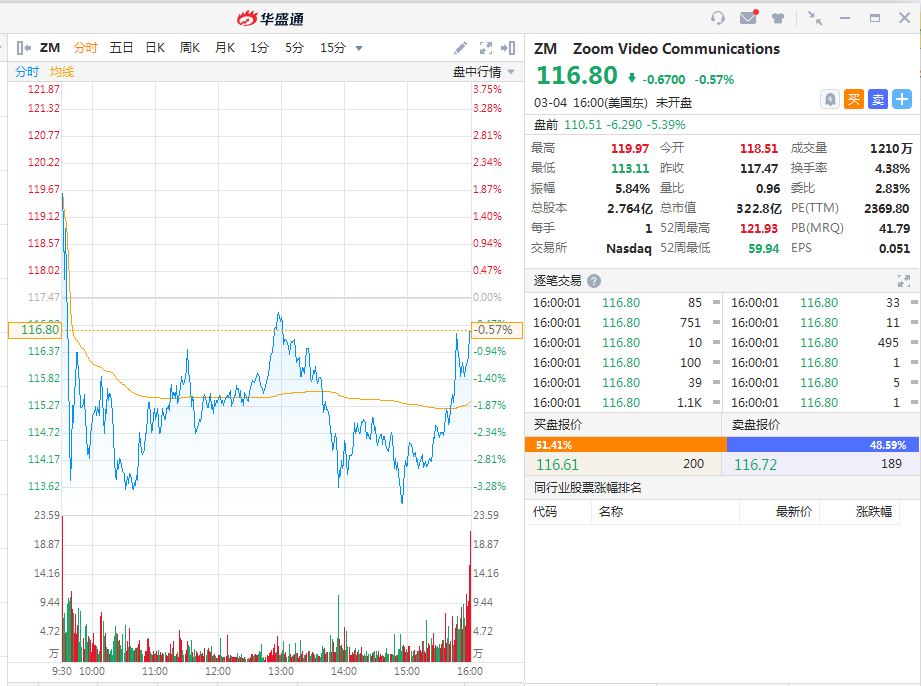Maximize the 华盛通 window
Viewport: 921px width, 686px height.
coord(875,18)
